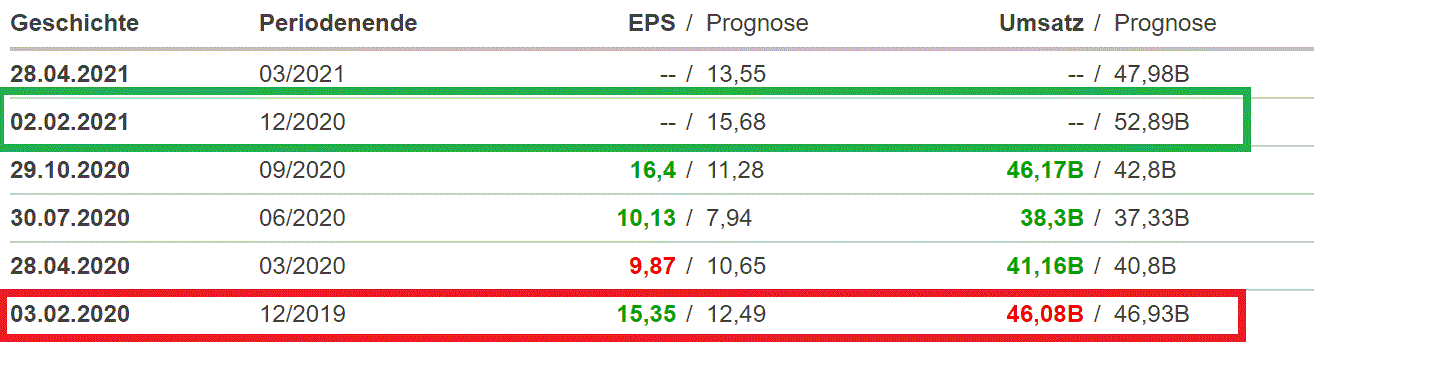Select the 28.04.2021 date row
The image size is (1438, 378).
[662, 74]
